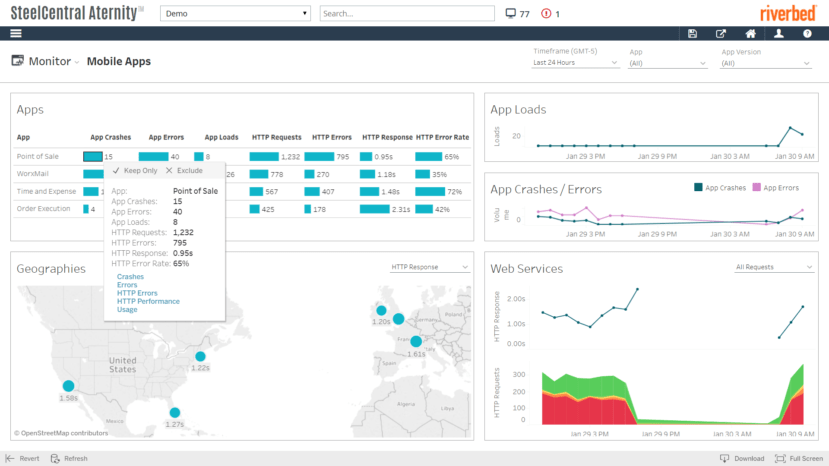Open the App Version filter dropdown
The height and width of the screenshot is (466, 829).
(x=766, y=63)
